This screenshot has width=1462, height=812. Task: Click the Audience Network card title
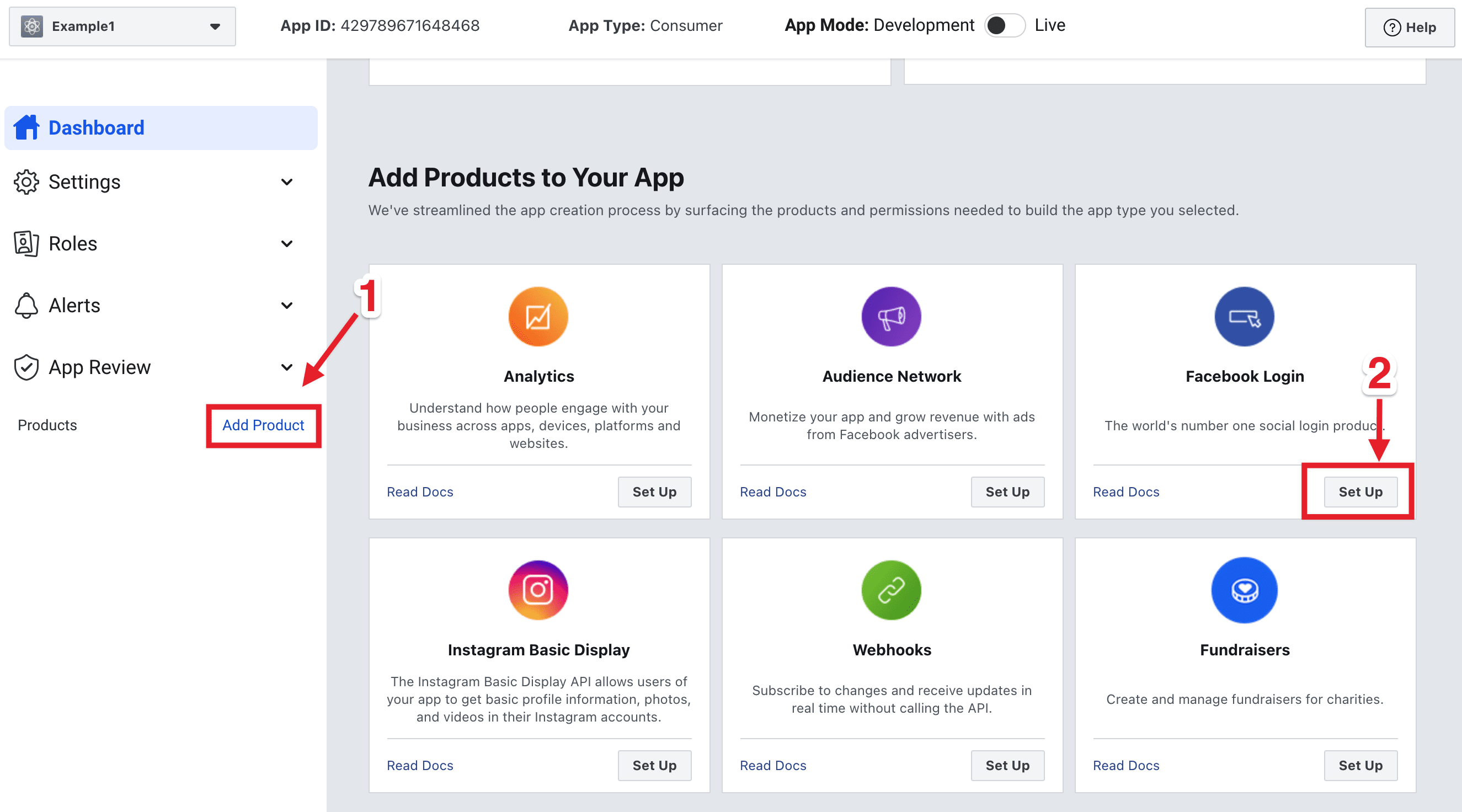892,376
